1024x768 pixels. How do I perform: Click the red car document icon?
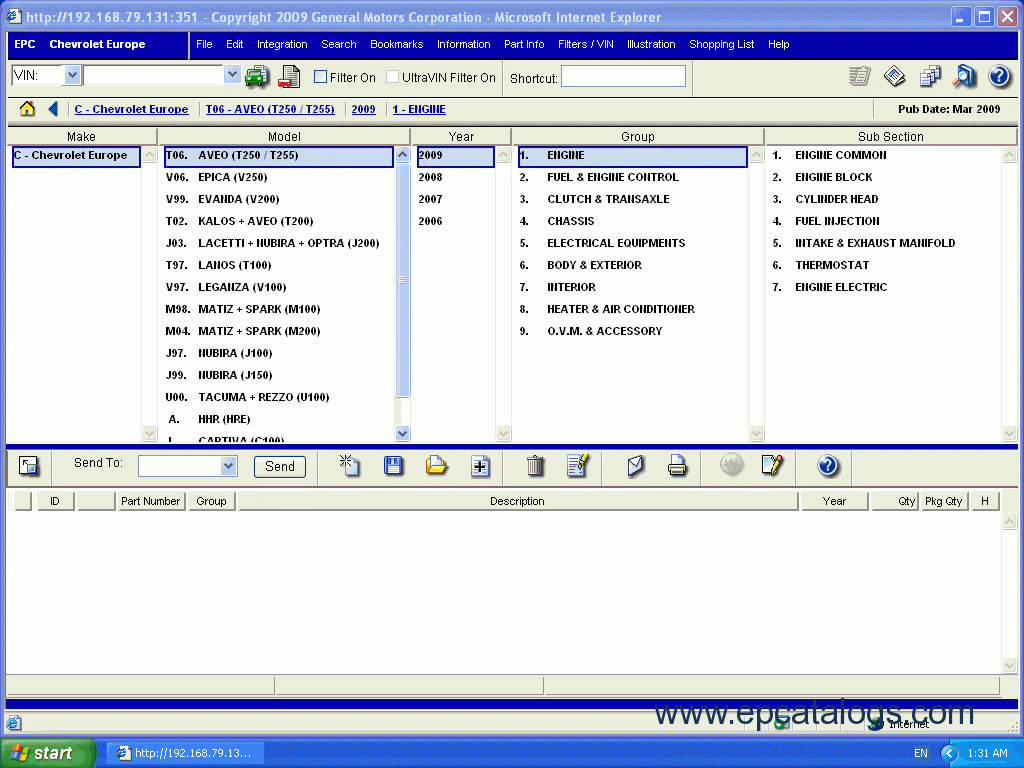coord(289,76)
